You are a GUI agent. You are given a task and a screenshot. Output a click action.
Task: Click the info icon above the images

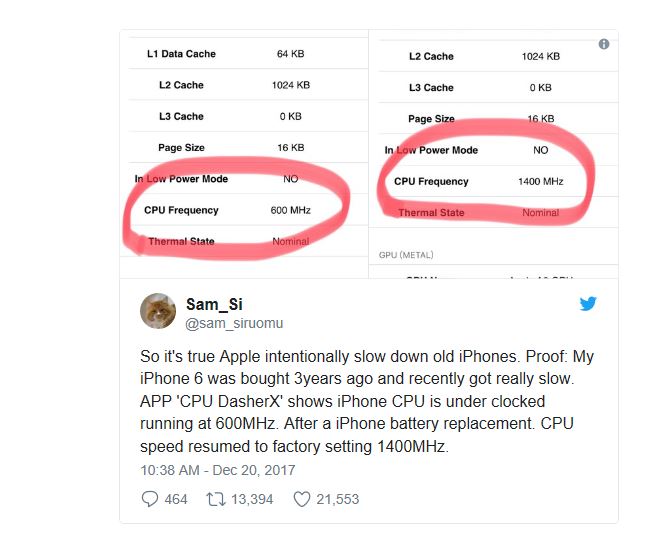click(x=604, y=44)
